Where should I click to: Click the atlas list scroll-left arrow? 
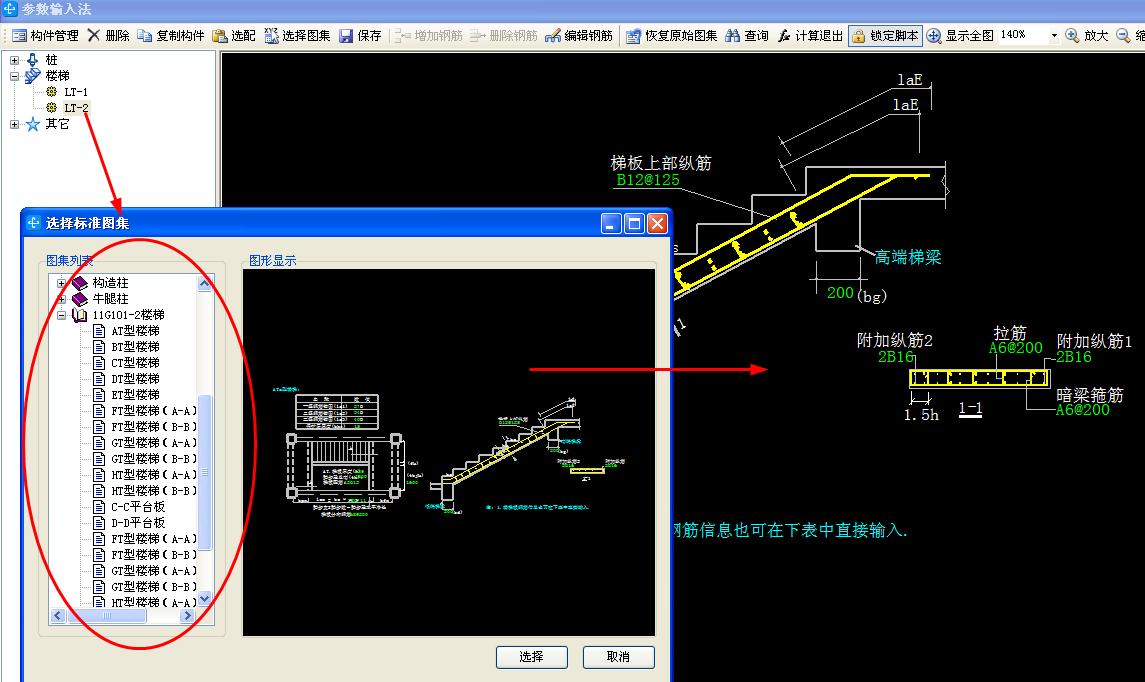[58, 616]
